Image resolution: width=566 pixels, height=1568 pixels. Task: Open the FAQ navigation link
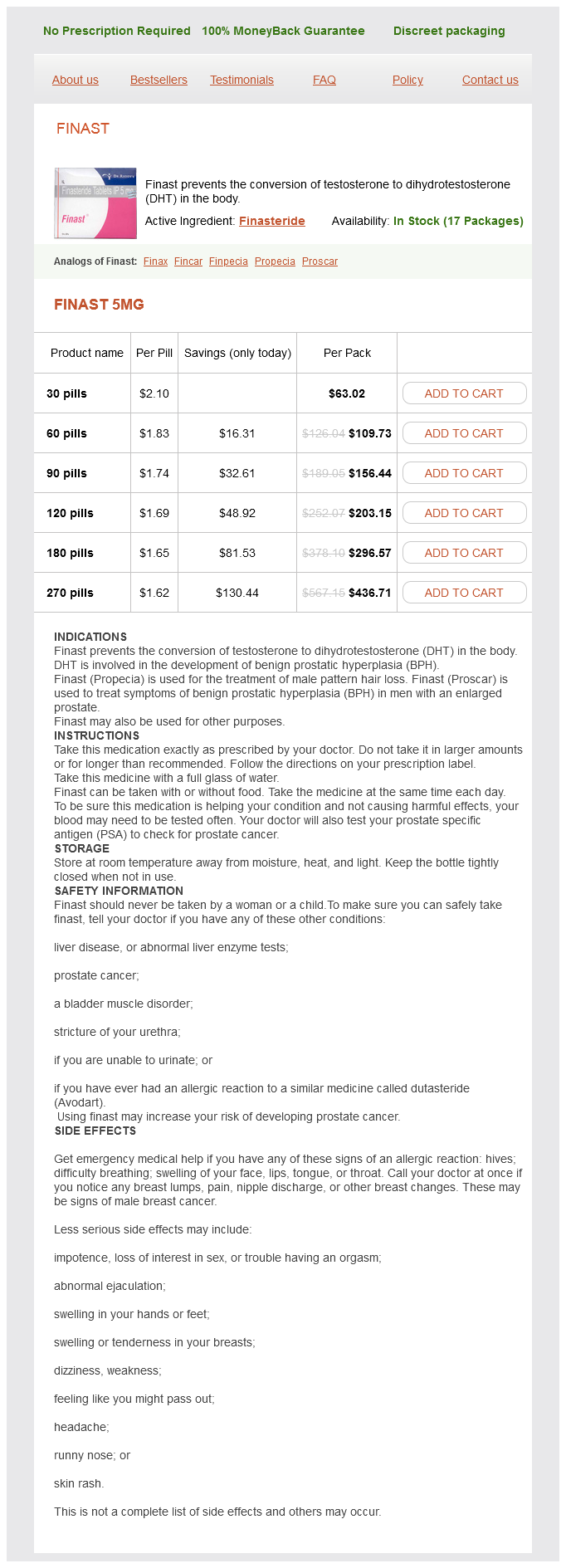click(x=324, y=80)
